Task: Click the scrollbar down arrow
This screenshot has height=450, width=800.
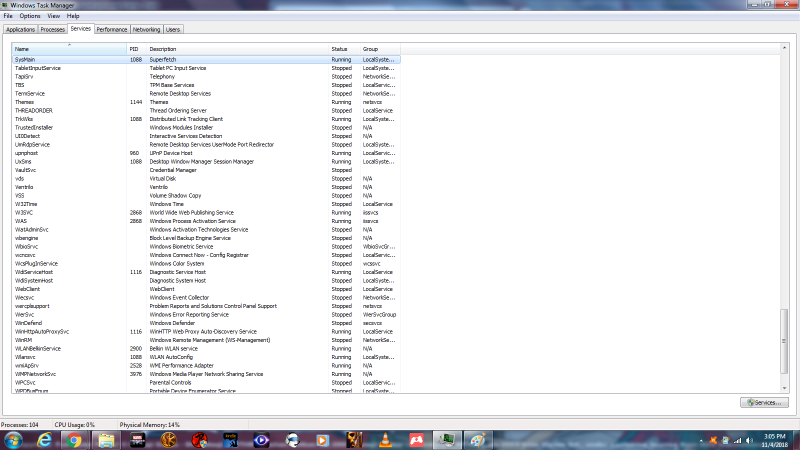Action: coord(784,388)
